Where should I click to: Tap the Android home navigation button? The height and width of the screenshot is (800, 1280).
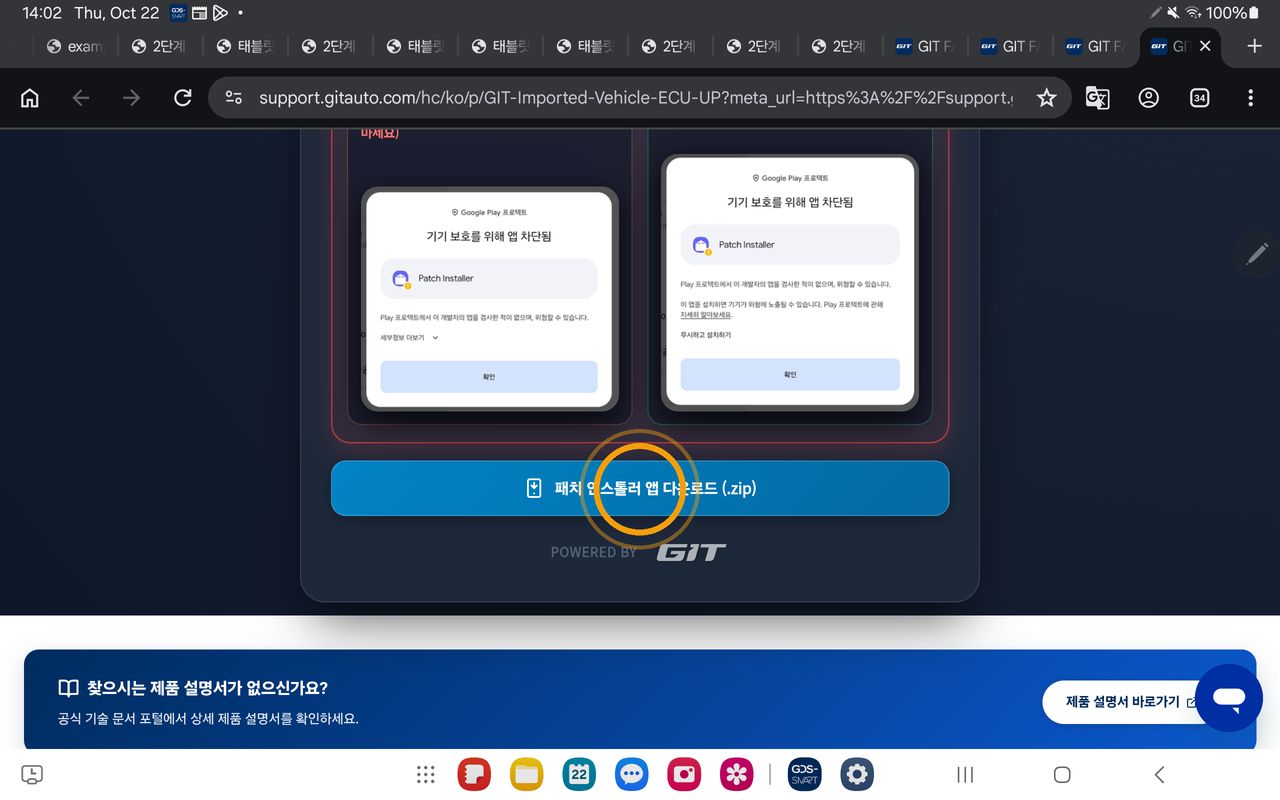1062,774
